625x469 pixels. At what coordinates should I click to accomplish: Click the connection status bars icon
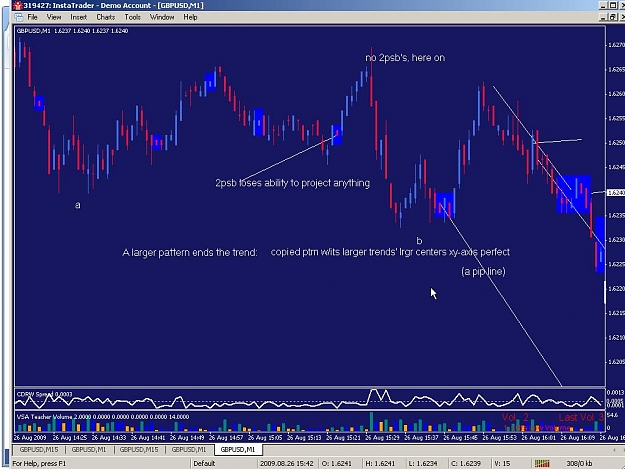point(542,463)
